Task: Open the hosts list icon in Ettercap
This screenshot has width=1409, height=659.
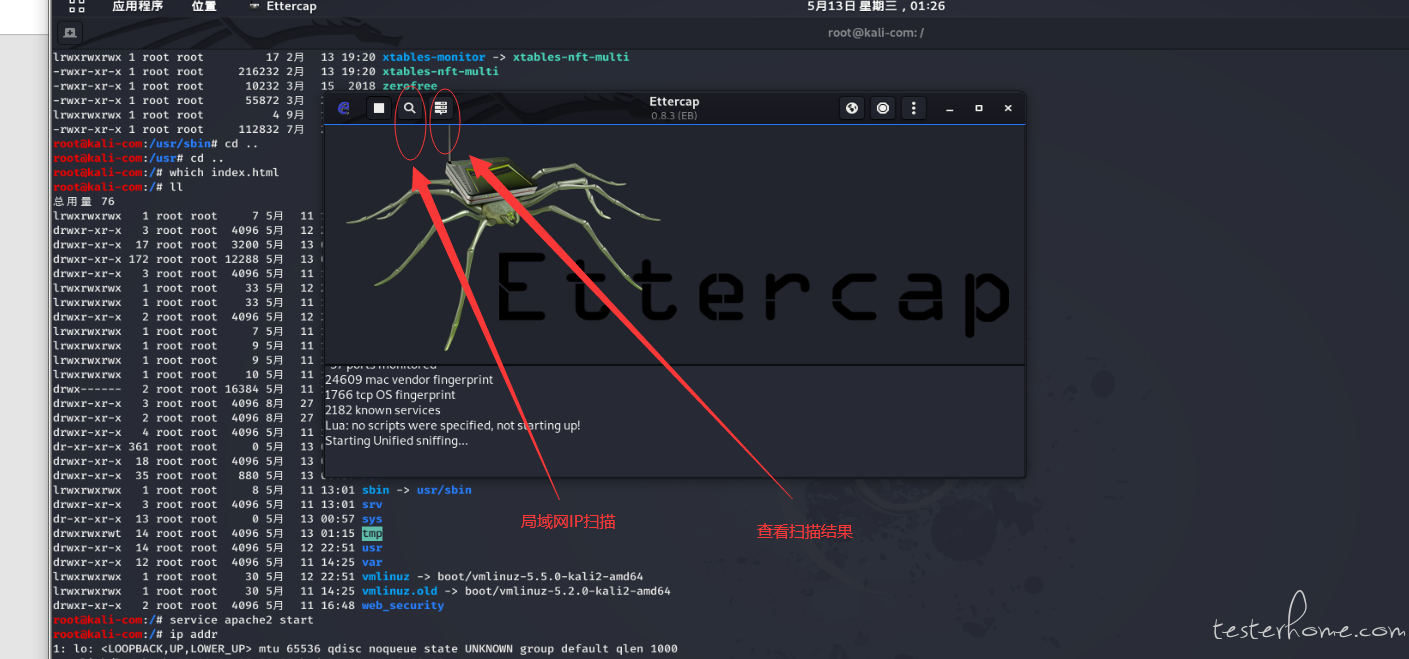Action: point(441,108)
